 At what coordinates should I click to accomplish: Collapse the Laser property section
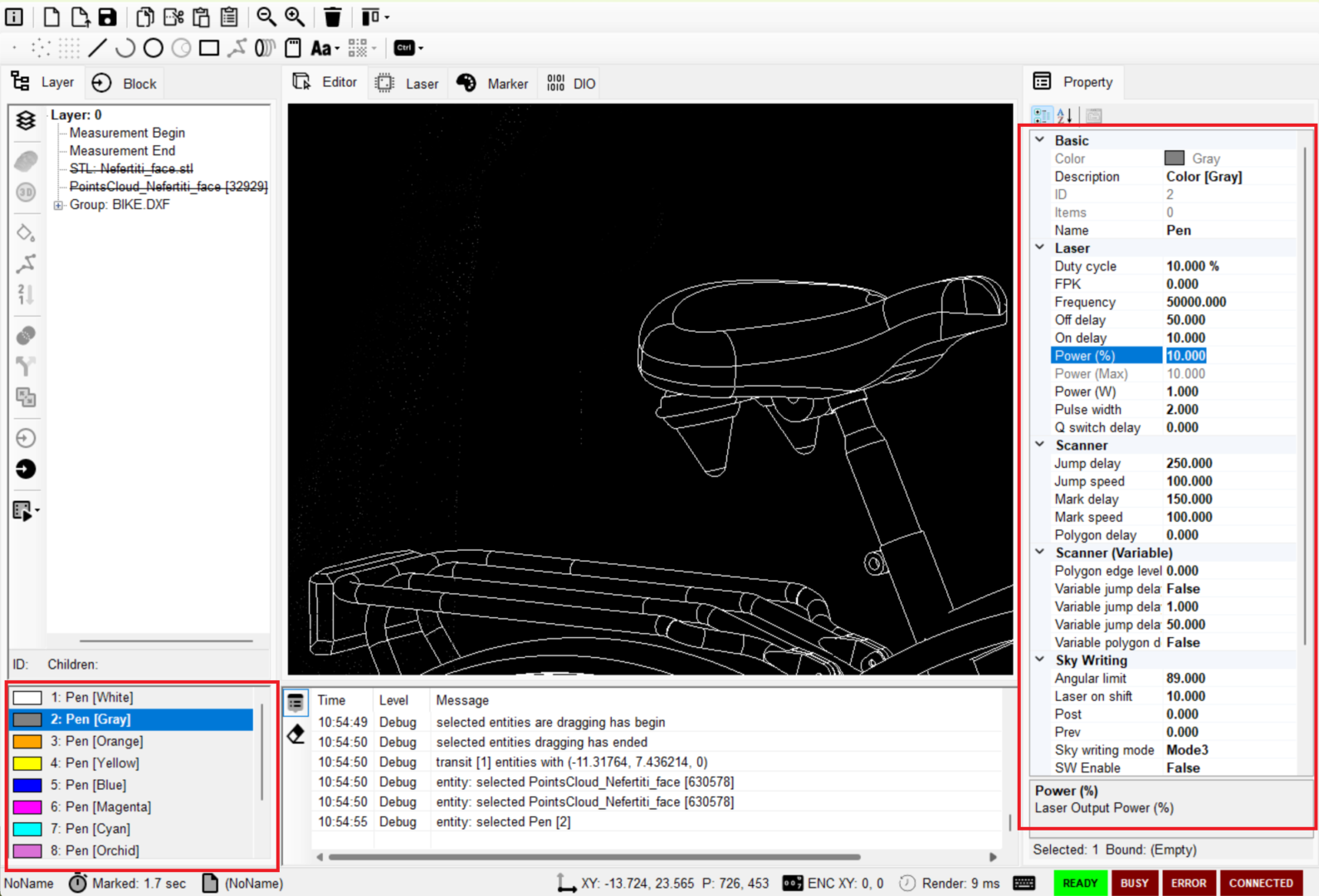(1040, 247)
